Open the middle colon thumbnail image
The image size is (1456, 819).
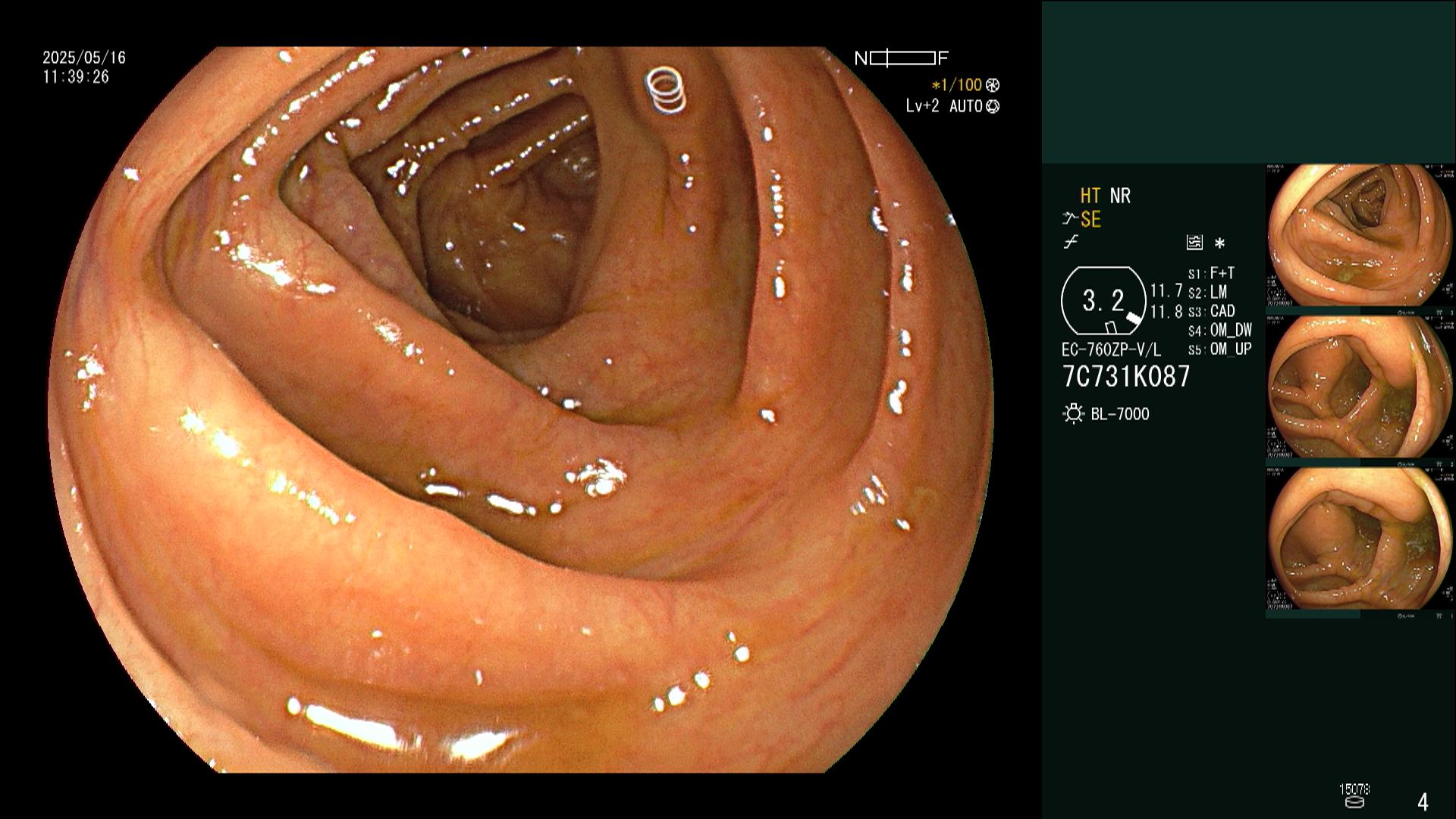(1360, 387)
